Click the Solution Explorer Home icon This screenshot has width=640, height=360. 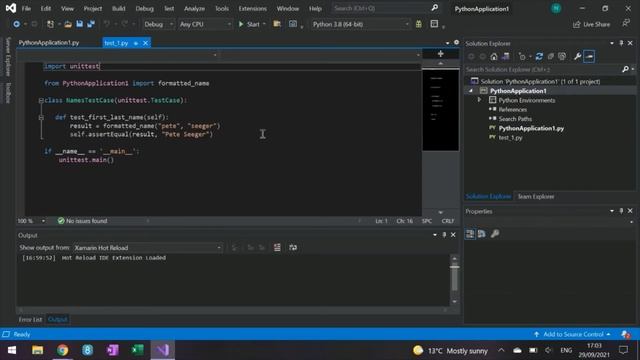(x=494, y=57)
